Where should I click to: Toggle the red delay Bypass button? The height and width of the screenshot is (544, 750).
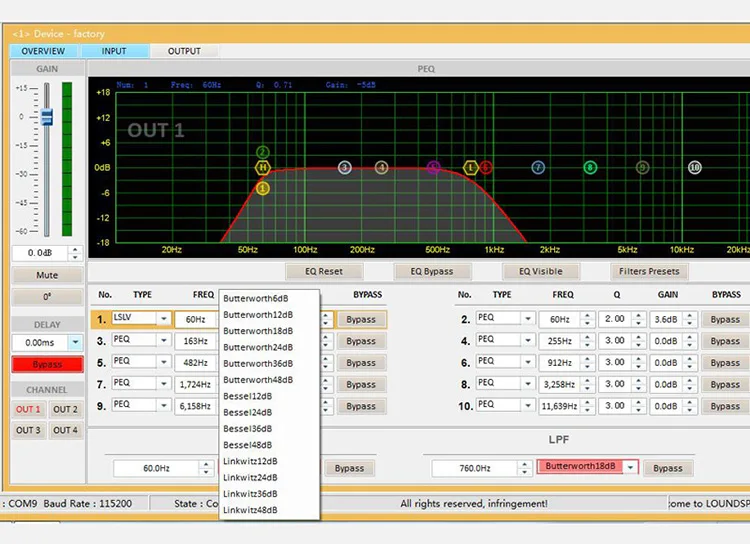pos(47,364)
